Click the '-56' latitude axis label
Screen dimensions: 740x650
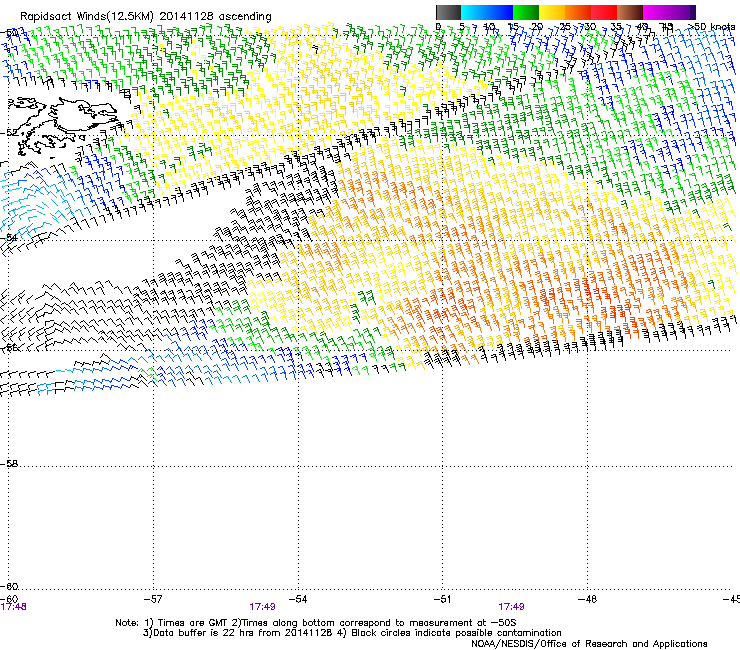coord(9,348)
